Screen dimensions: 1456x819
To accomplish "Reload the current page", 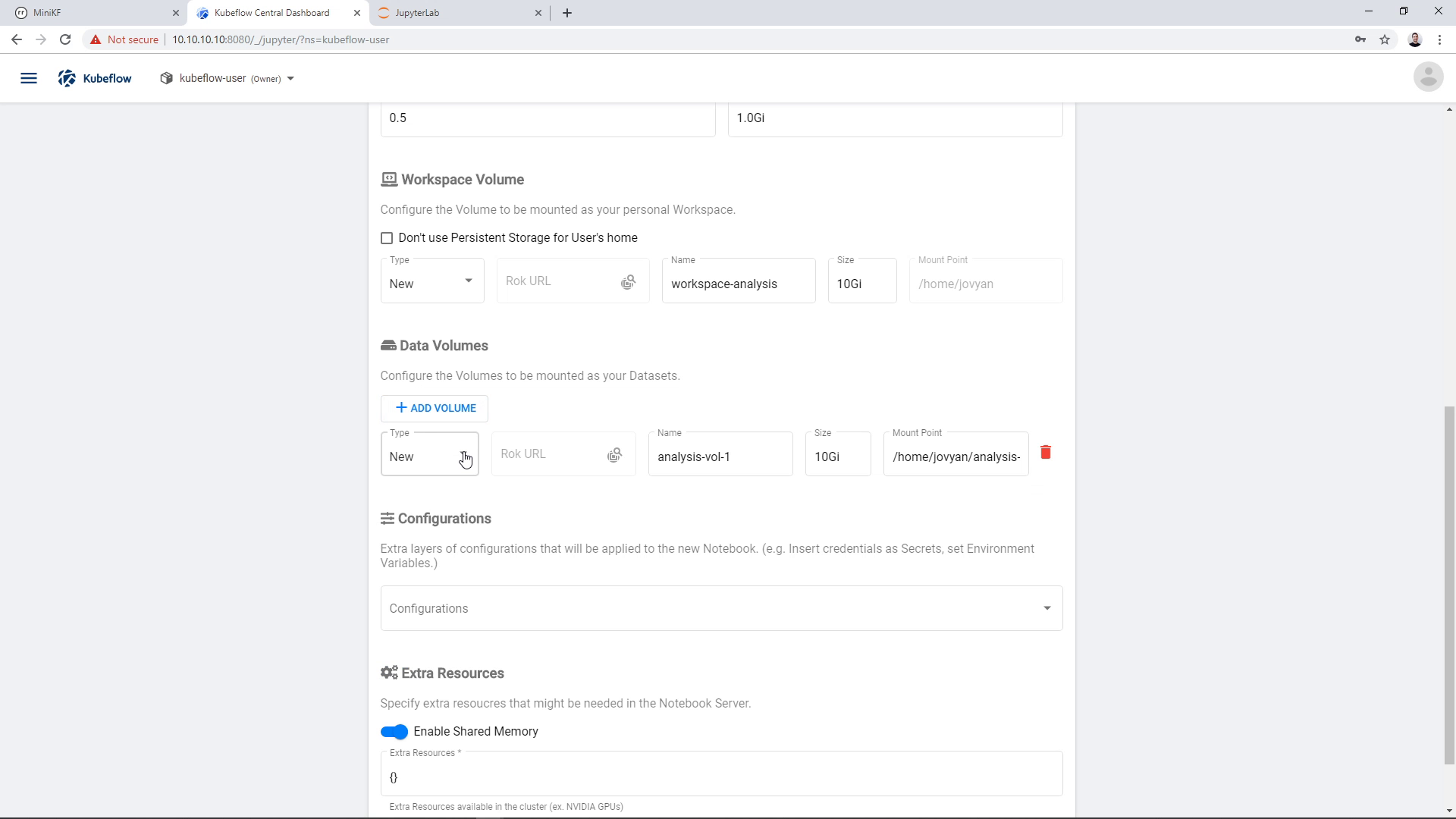I will [x=65, y=39].
